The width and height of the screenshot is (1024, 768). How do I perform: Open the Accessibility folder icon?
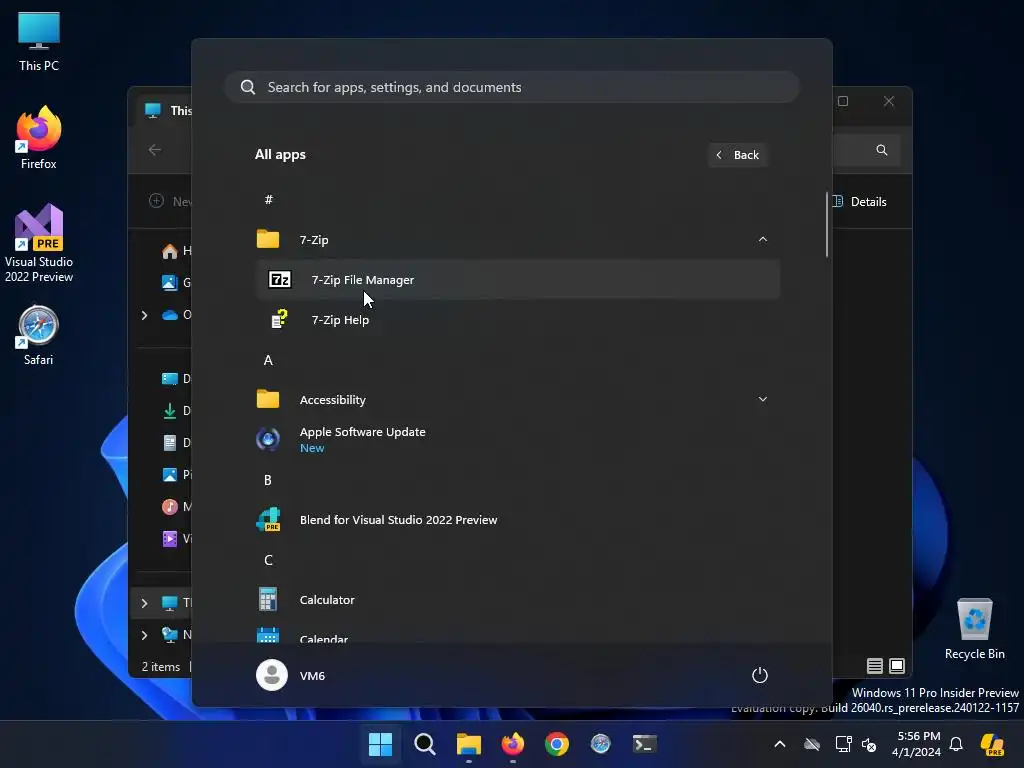tap(268, 399)
